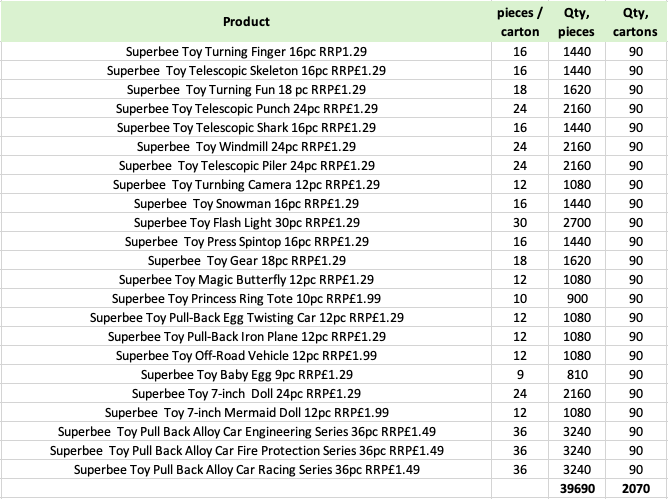The height and width of the screenshot is (499, 668).
Task: Click the 7-inch Mermaid Doll product cell
Action: tap(246, 412)
